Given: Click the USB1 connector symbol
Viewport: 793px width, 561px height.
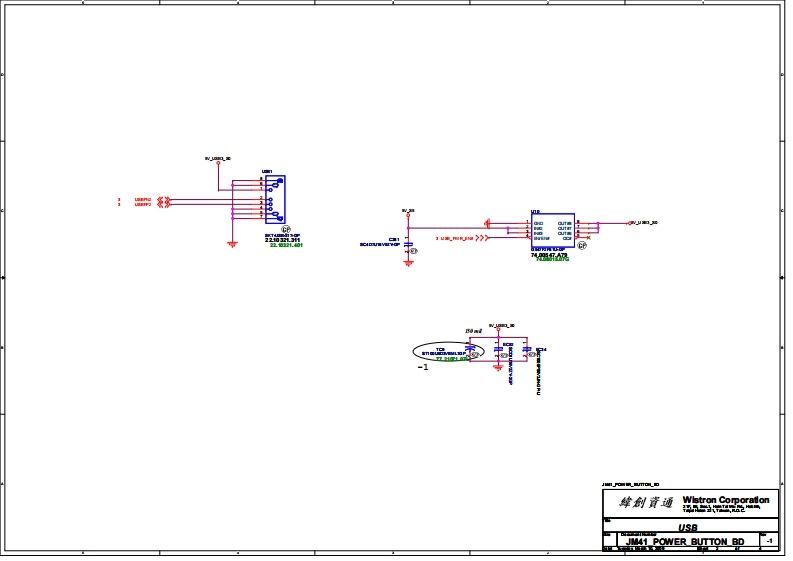Looking at the screenshot, I should coord(275,200).
